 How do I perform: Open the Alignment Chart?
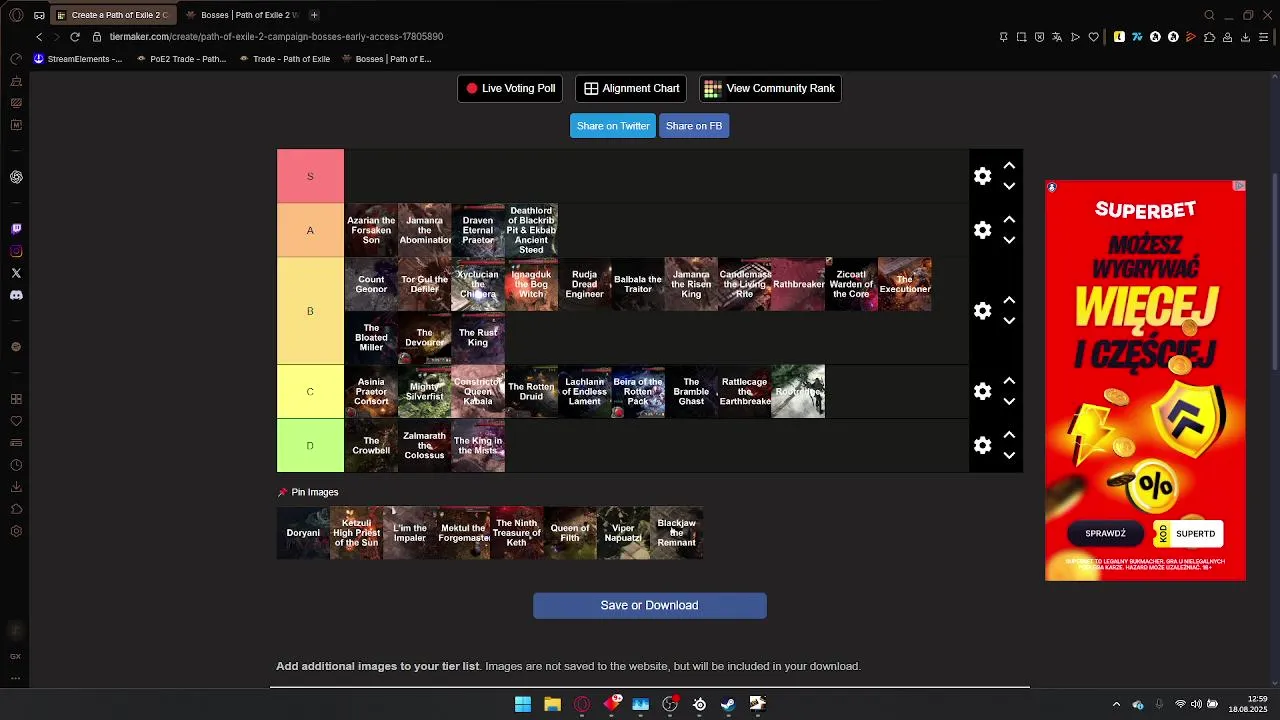click(x=631, y=88)
